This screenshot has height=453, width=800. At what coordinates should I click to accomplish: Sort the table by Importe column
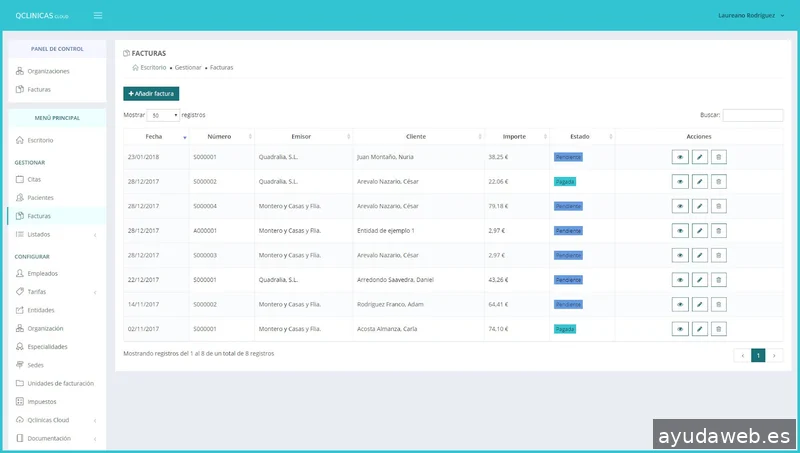[x=517, y=137]
